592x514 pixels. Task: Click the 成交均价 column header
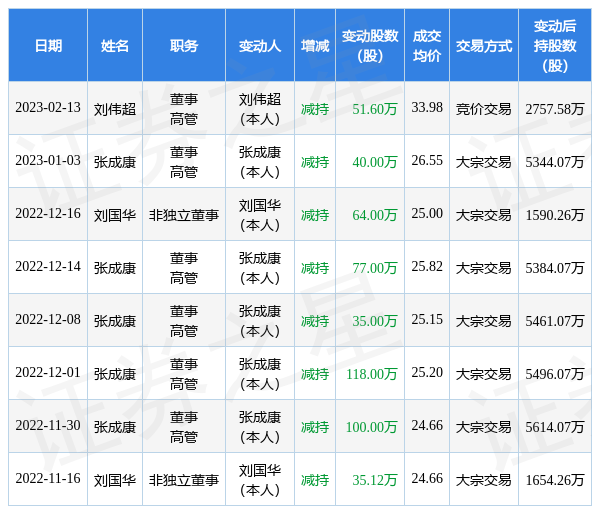coord(427,46)
